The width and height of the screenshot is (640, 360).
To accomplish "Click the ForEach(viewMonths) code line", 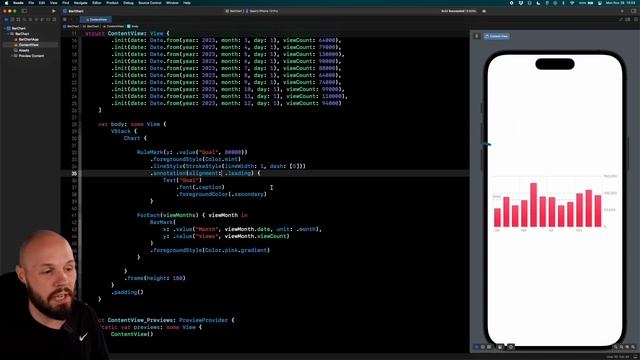I will [192, 215].
